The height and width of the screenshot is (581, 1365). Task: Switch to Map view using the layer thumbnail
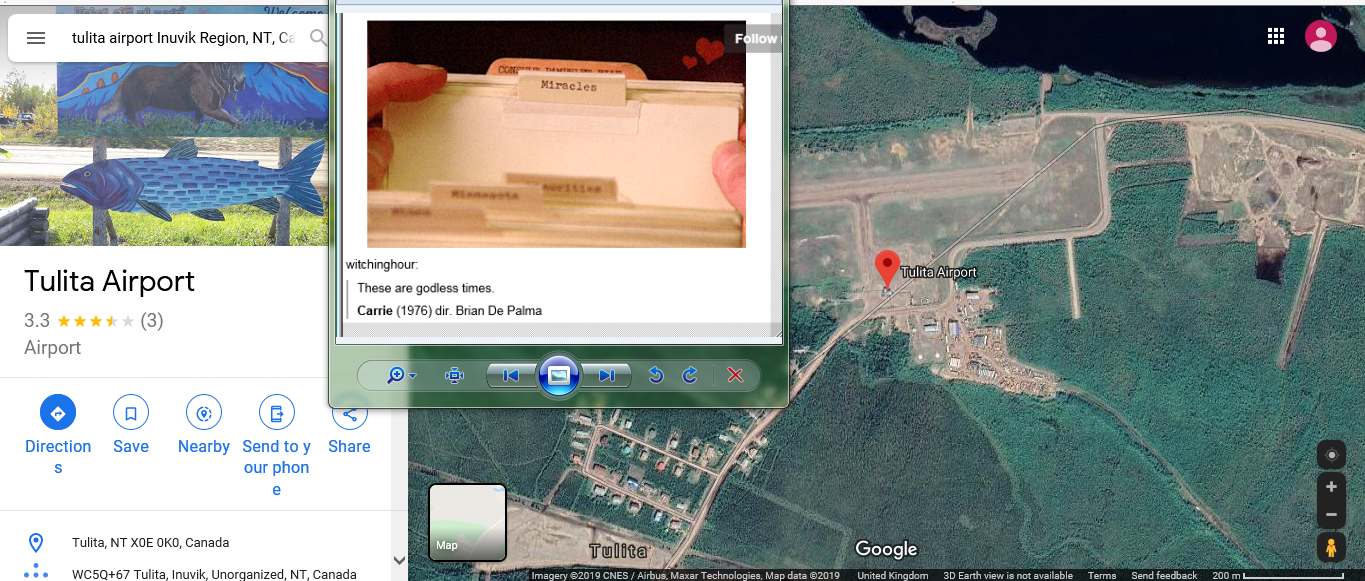click(x=467, y=522)
